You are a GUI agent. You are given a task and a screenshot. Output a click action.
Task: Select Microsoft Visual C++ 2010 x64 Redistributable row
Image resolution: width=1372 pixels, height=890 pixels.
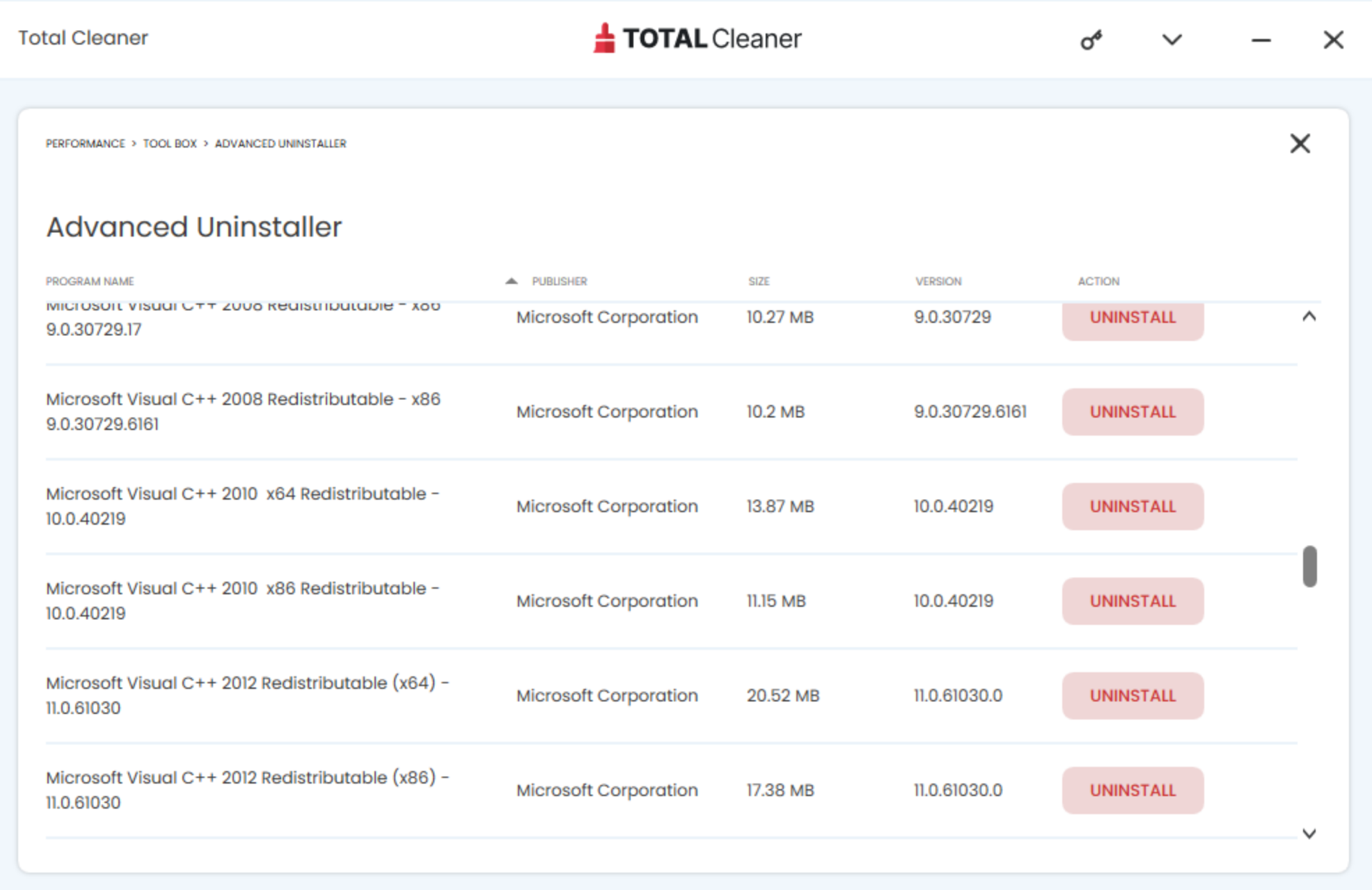pyautogui.click(x=671, y=507)
